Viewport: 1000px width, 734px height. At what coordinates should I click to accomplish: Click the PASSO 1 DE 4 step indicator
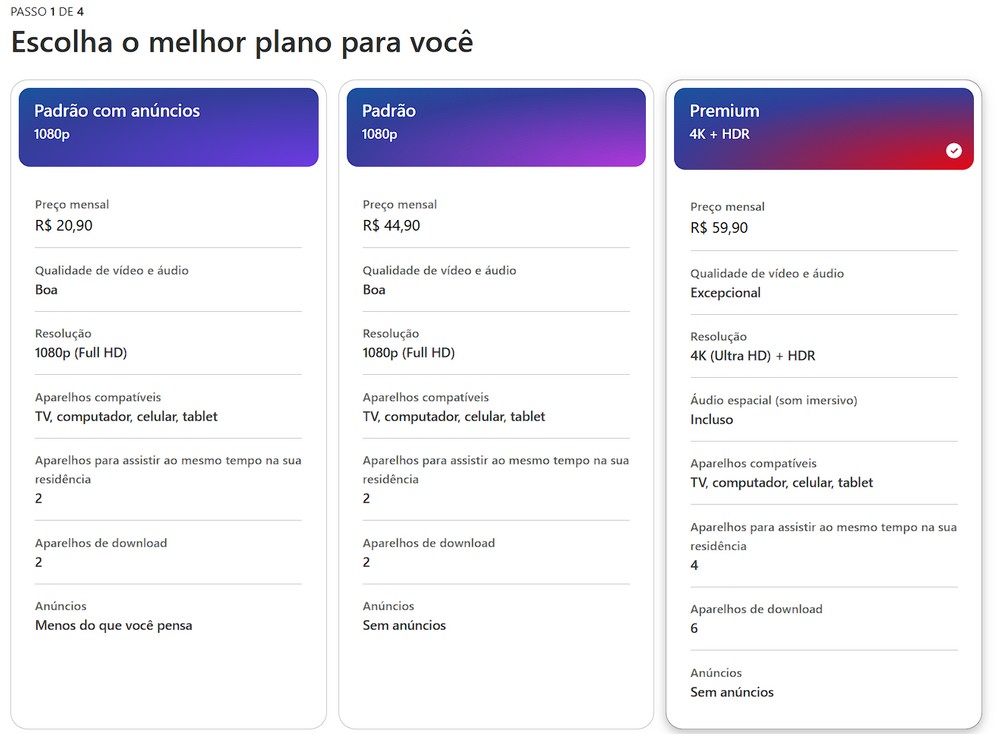tap(47, 11)
